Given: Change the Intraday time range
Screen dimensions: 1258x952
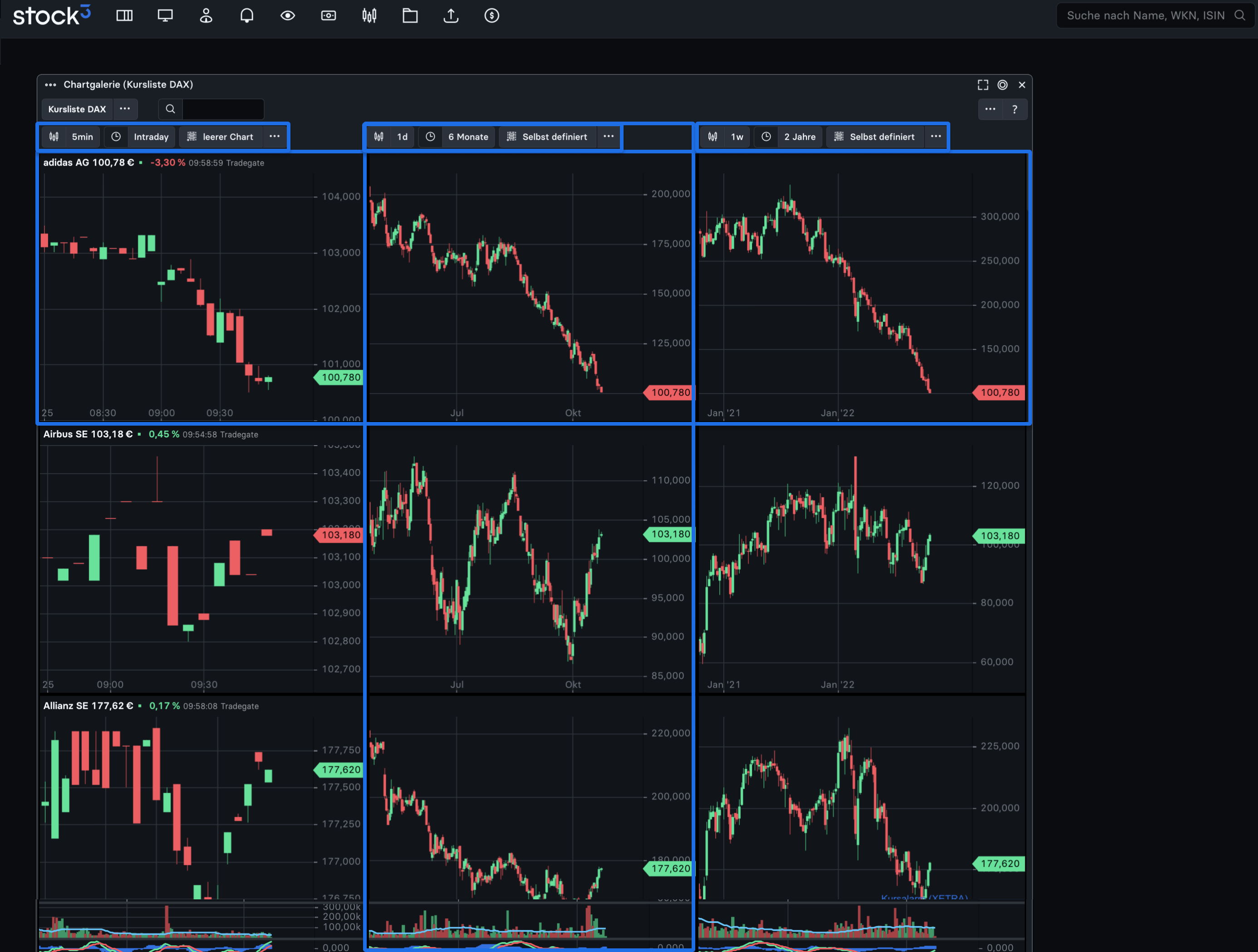Looking at the screenshot, I should point(151,137).
